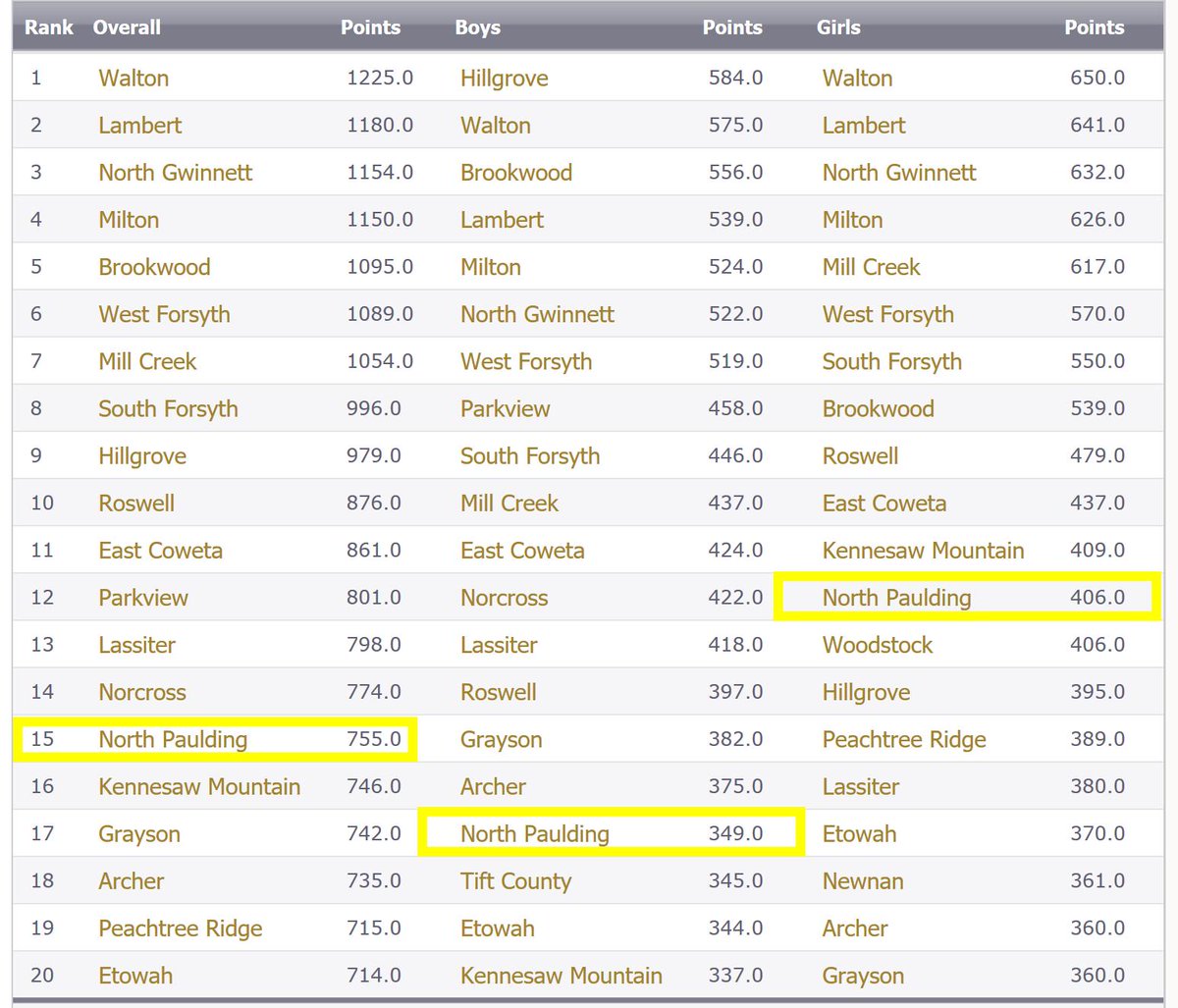
Task: Open Hillgrove in the Overall column
Action: click(142, 456)
